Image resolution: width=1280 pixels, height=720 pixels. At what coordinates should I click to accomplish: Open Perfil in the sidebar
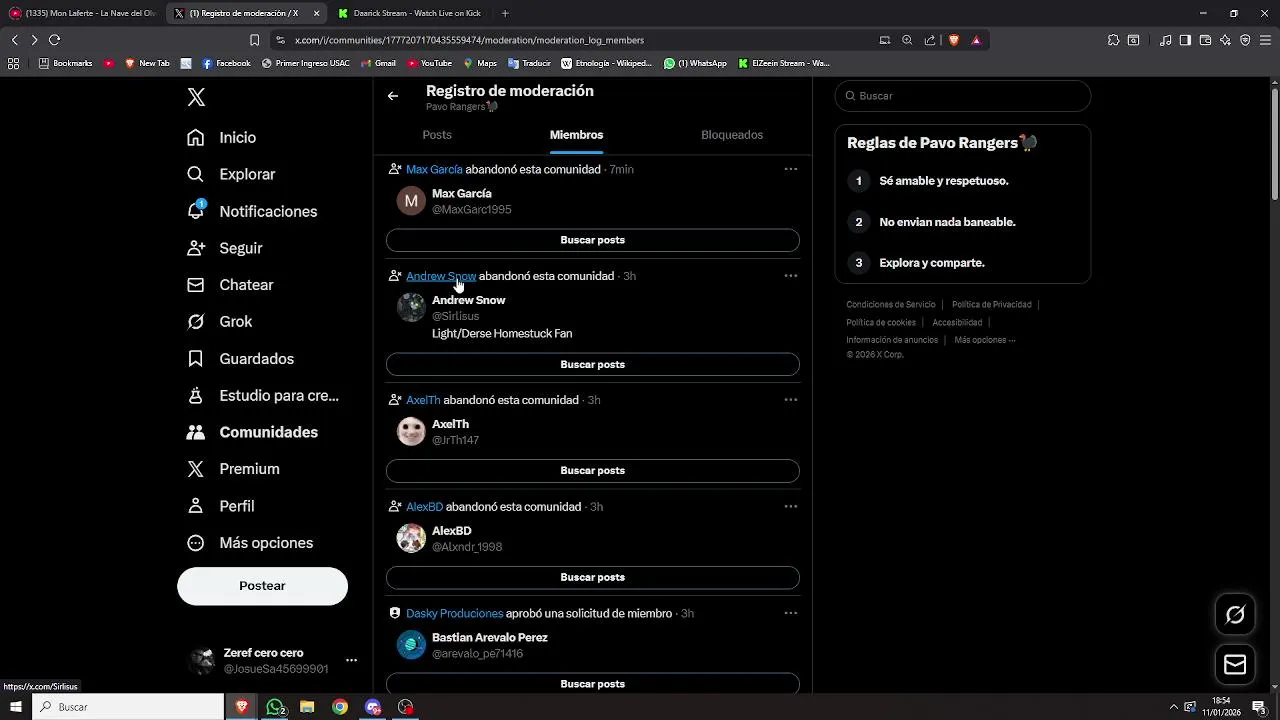click(220, 506)
